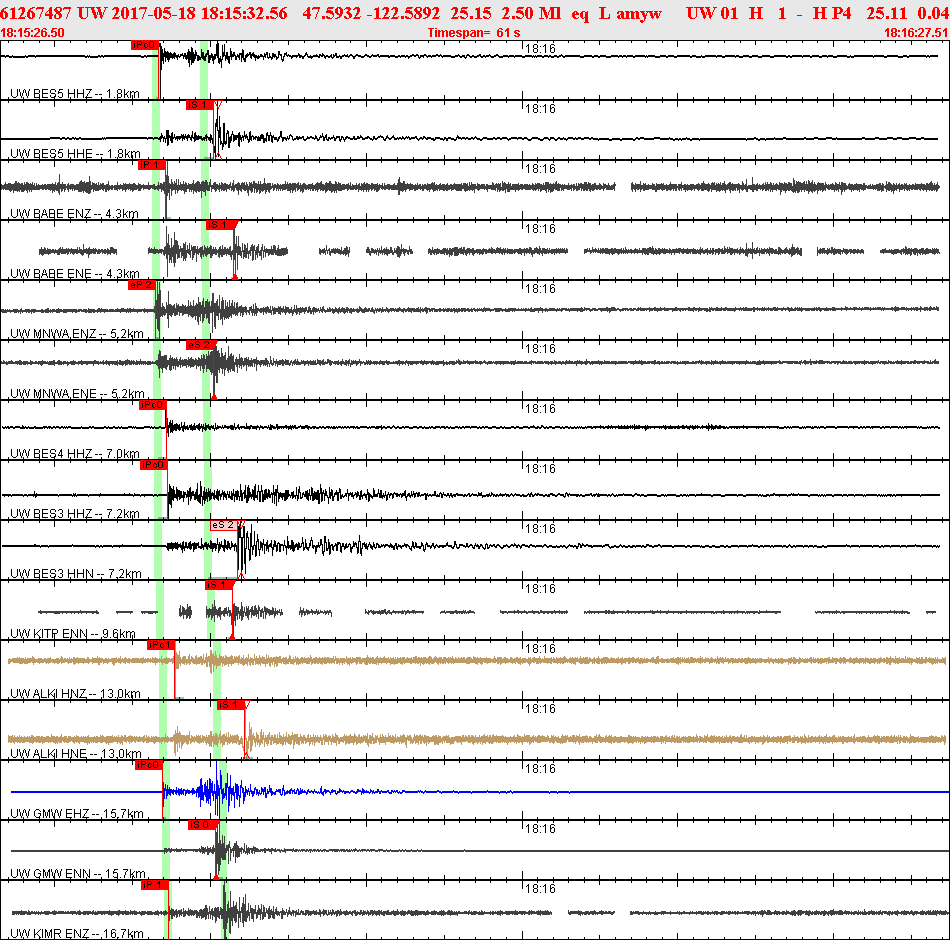Select the iPc0 pick flag on BES5 HHZ
Viewport: 950px width, 940px height.
point(145,45)
